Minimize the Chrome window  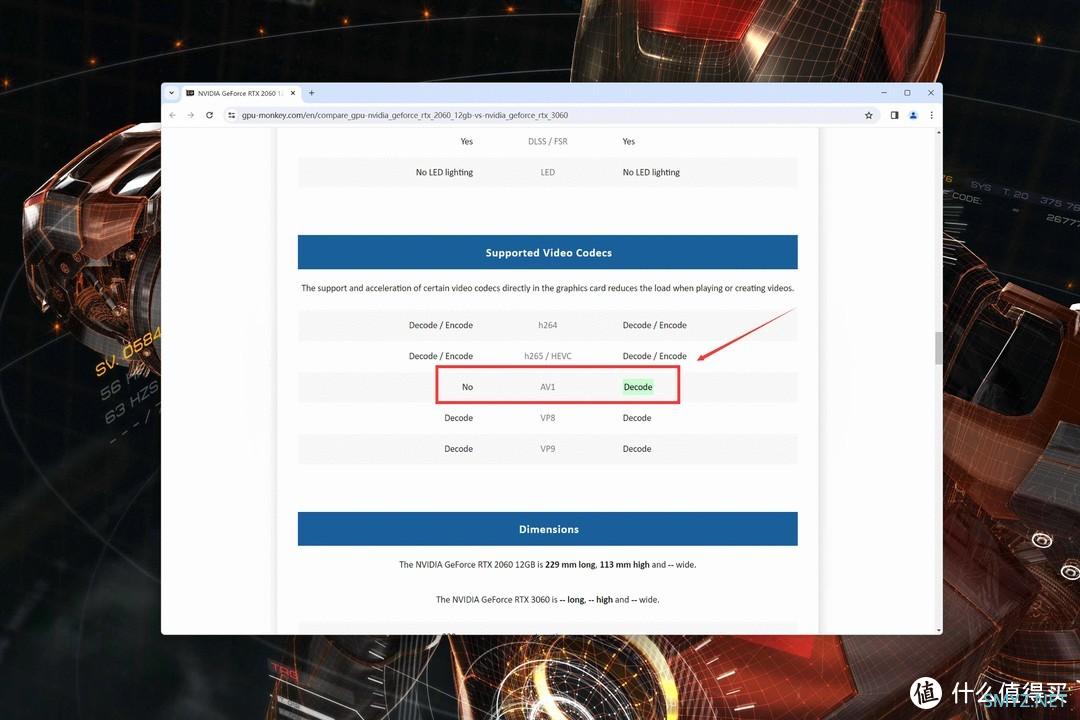coord(884,92)
